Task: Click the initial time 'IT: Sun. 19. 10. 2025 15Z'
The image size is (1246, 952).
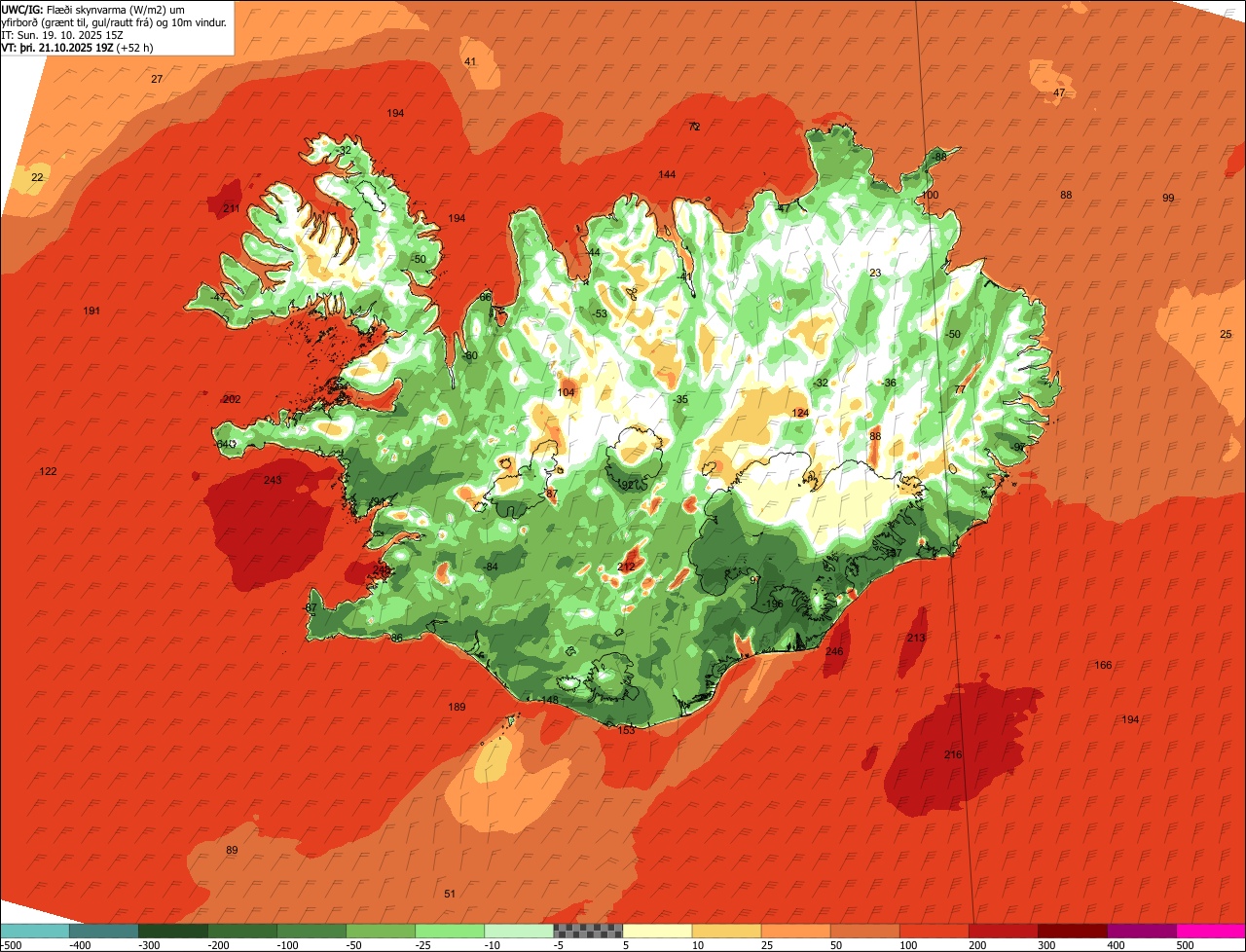Action: pos(64,34)
